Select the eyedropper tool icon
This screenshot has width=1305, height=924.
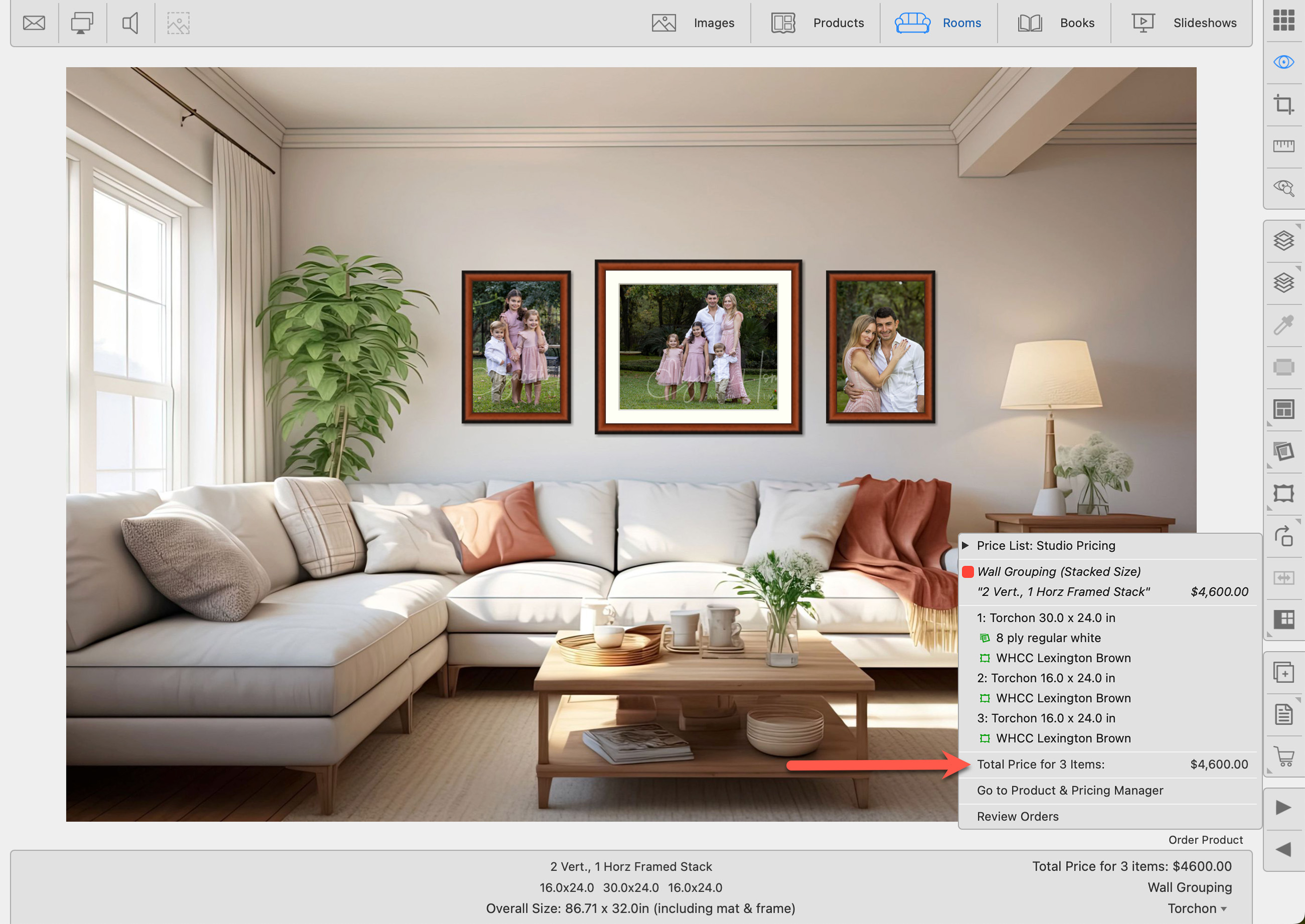(x=1283, y=325)
